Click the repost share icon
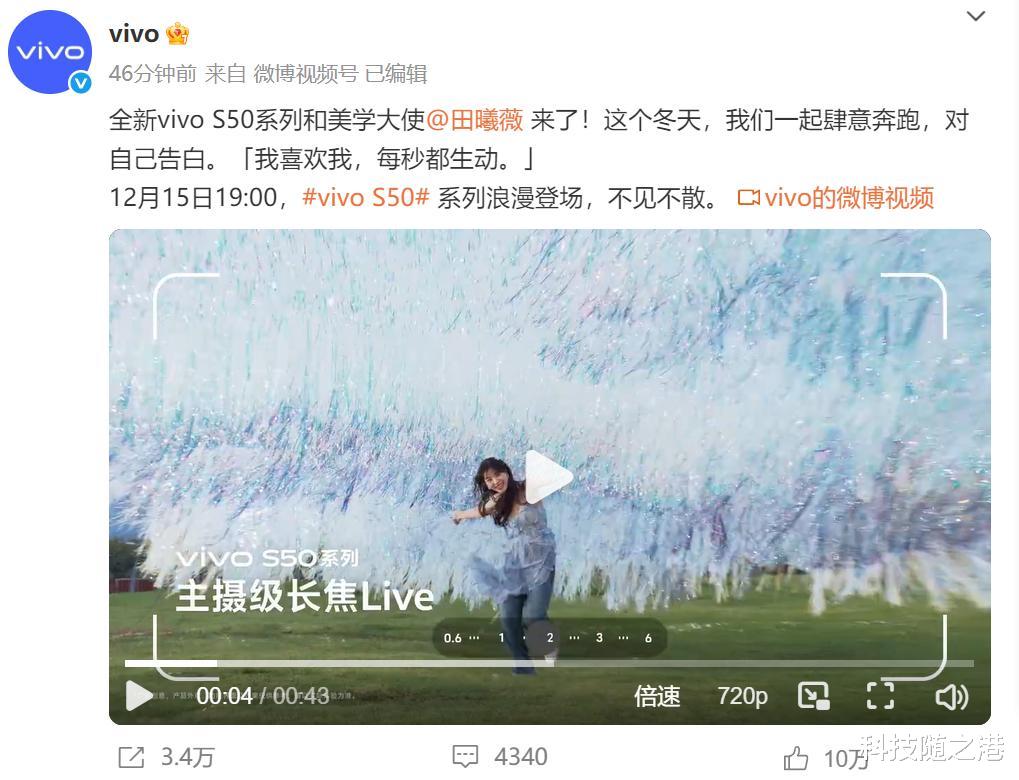The image size is (1019, 780). pos(131,757)
